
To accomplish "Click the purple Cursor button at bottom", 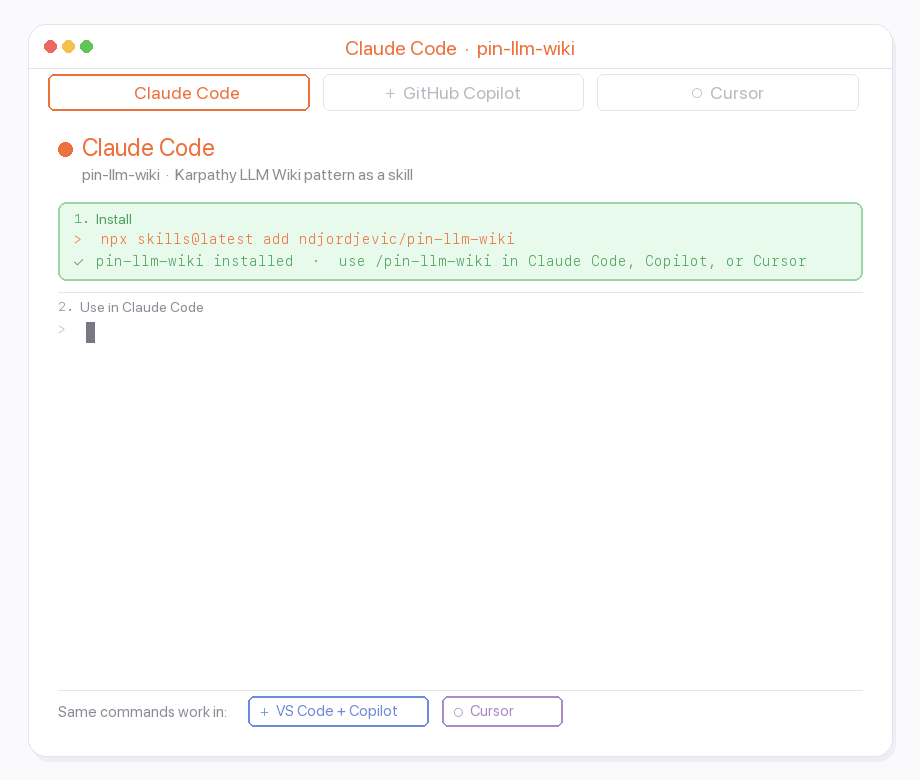I will (x=502, y=711).
